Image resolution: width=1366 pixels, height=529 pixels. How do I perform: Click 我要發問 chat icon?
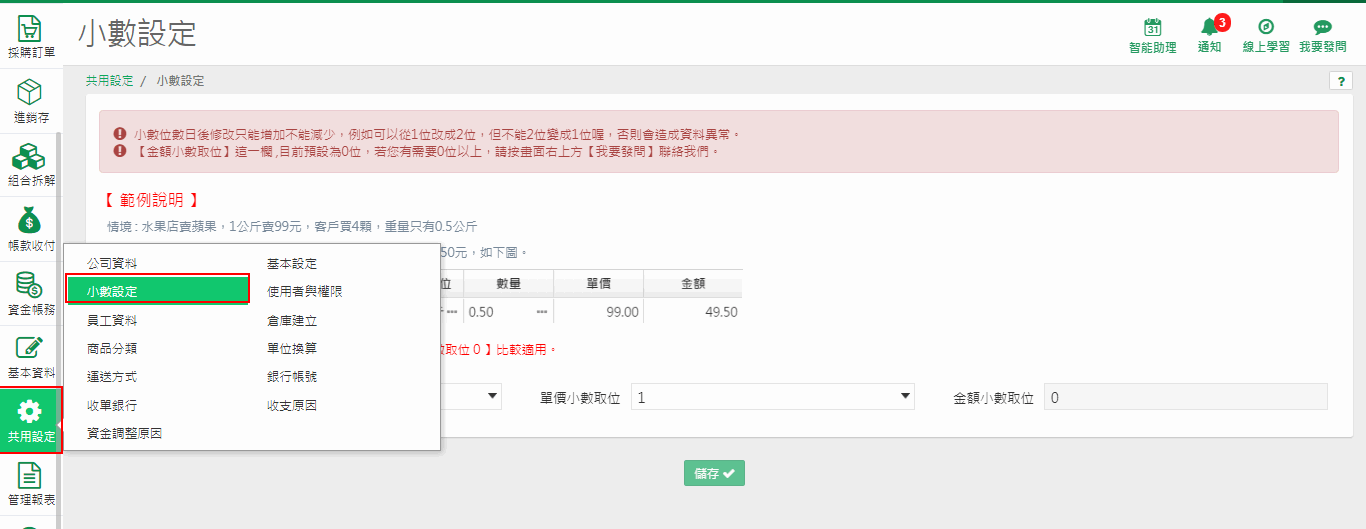click(1322, 35)
